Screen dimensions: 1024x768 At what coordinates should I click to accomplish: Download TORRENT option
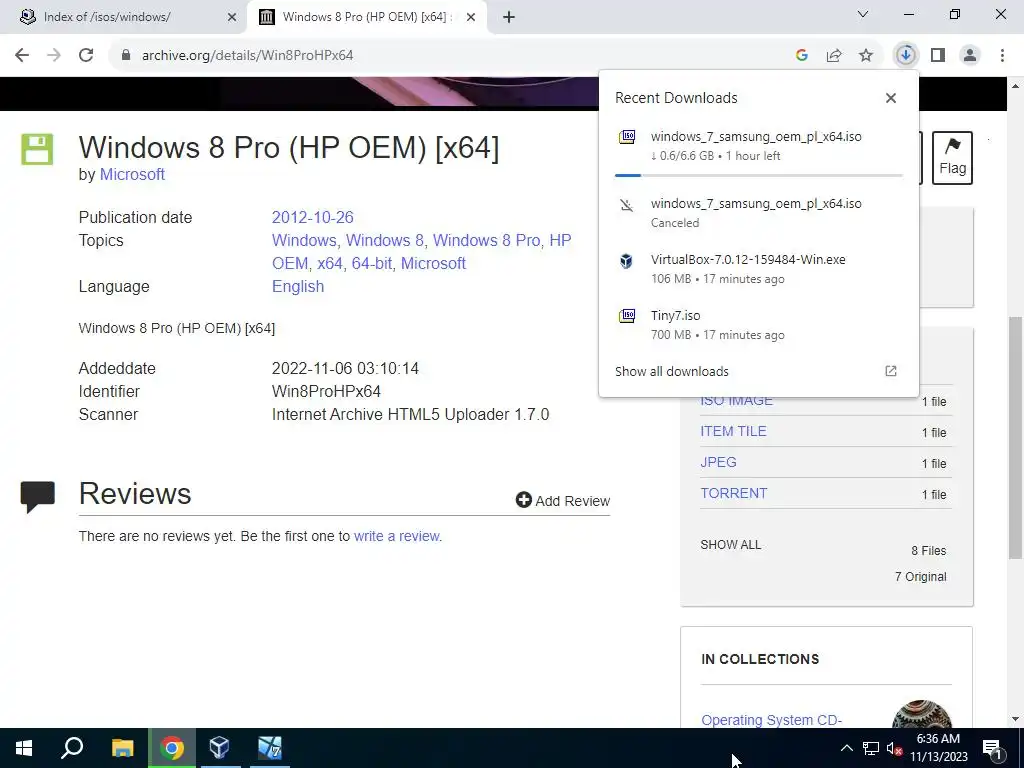[x=733, y=494]
